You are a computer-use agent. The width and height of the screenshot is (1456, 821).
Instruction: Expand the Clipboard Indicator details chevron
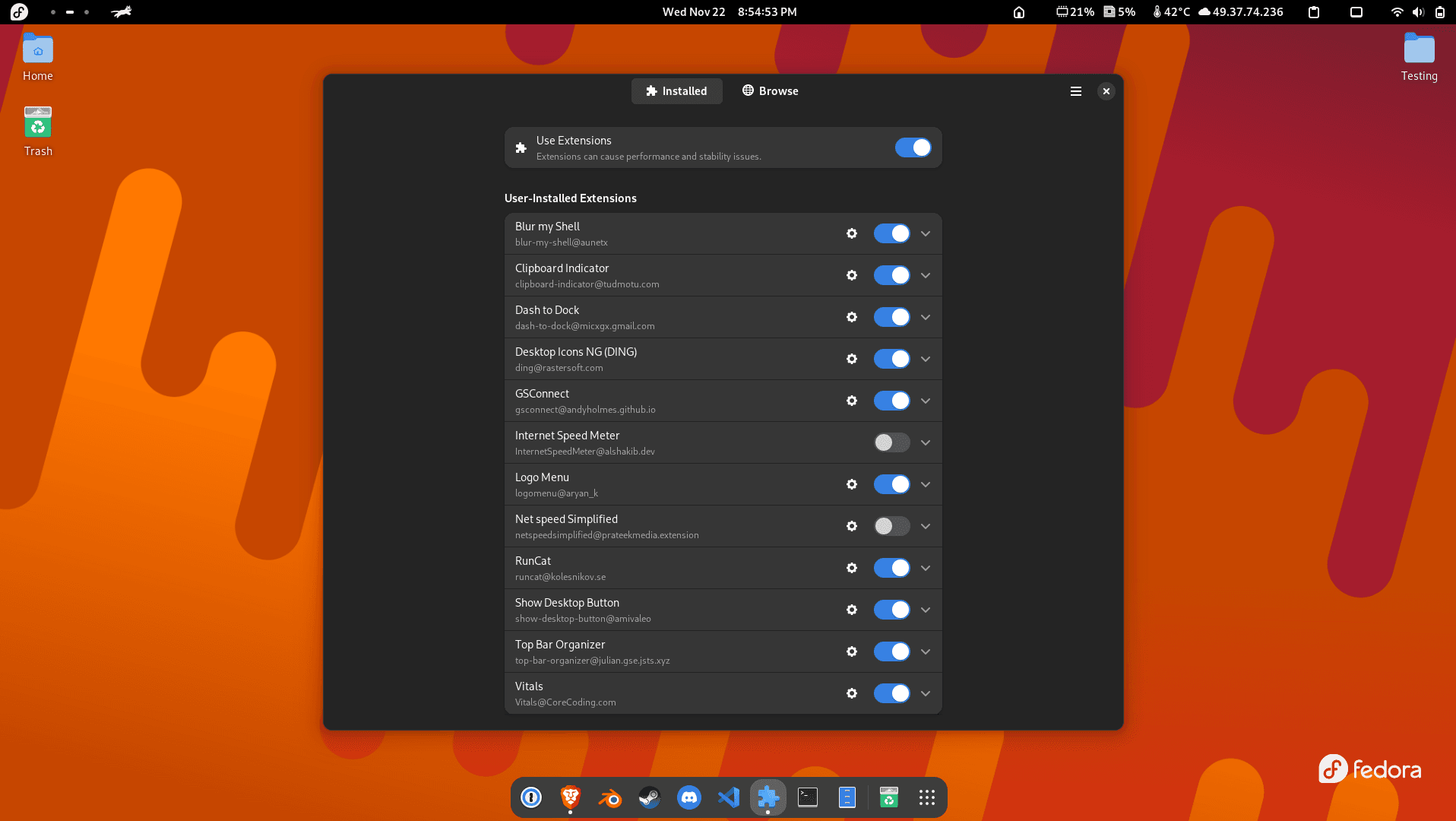(926, 275)
